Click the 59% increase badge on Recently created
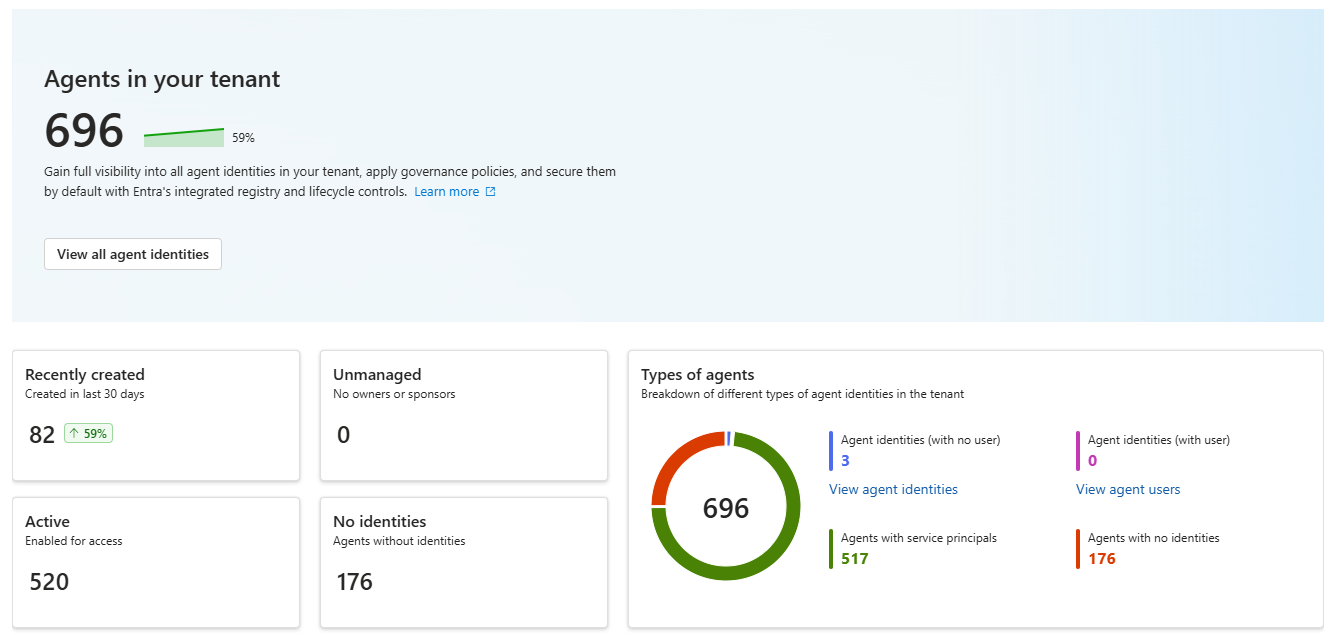 tap(88, 433)
